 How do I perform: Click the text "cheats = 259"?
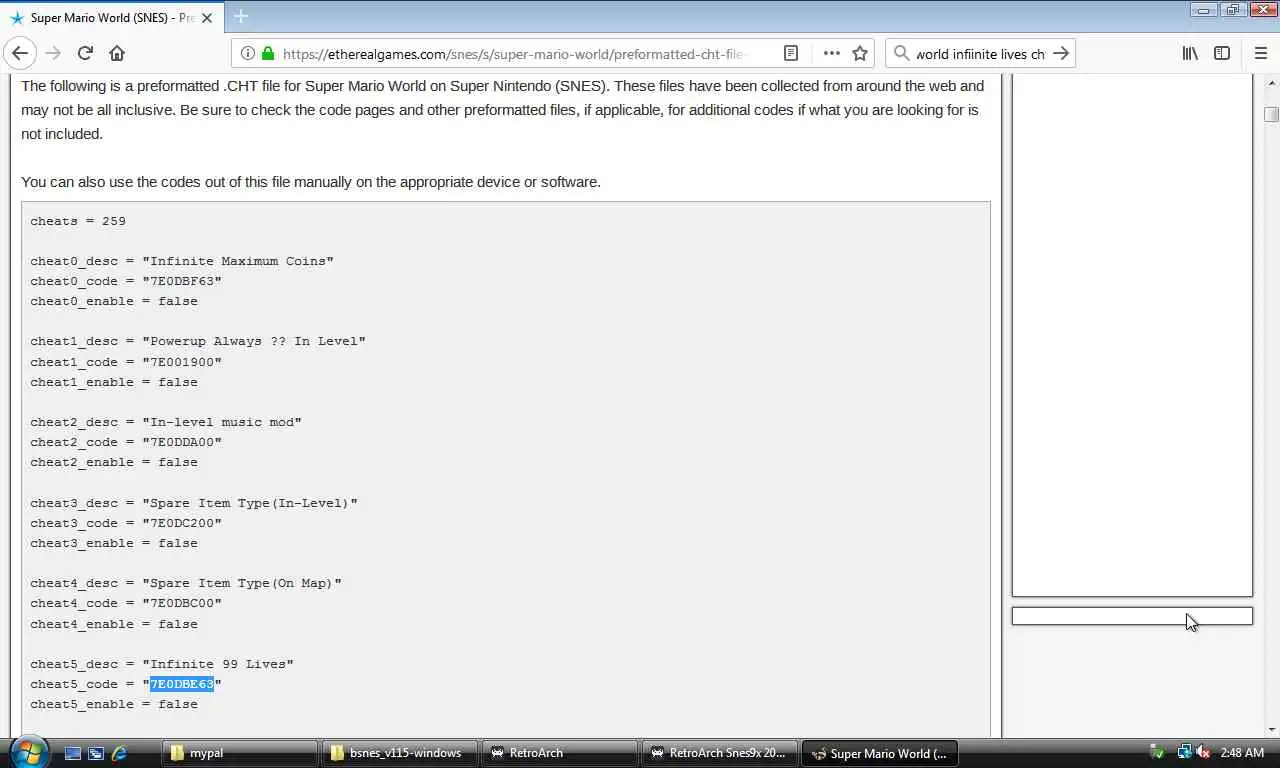pyautogui.click(x=78, y=221)
